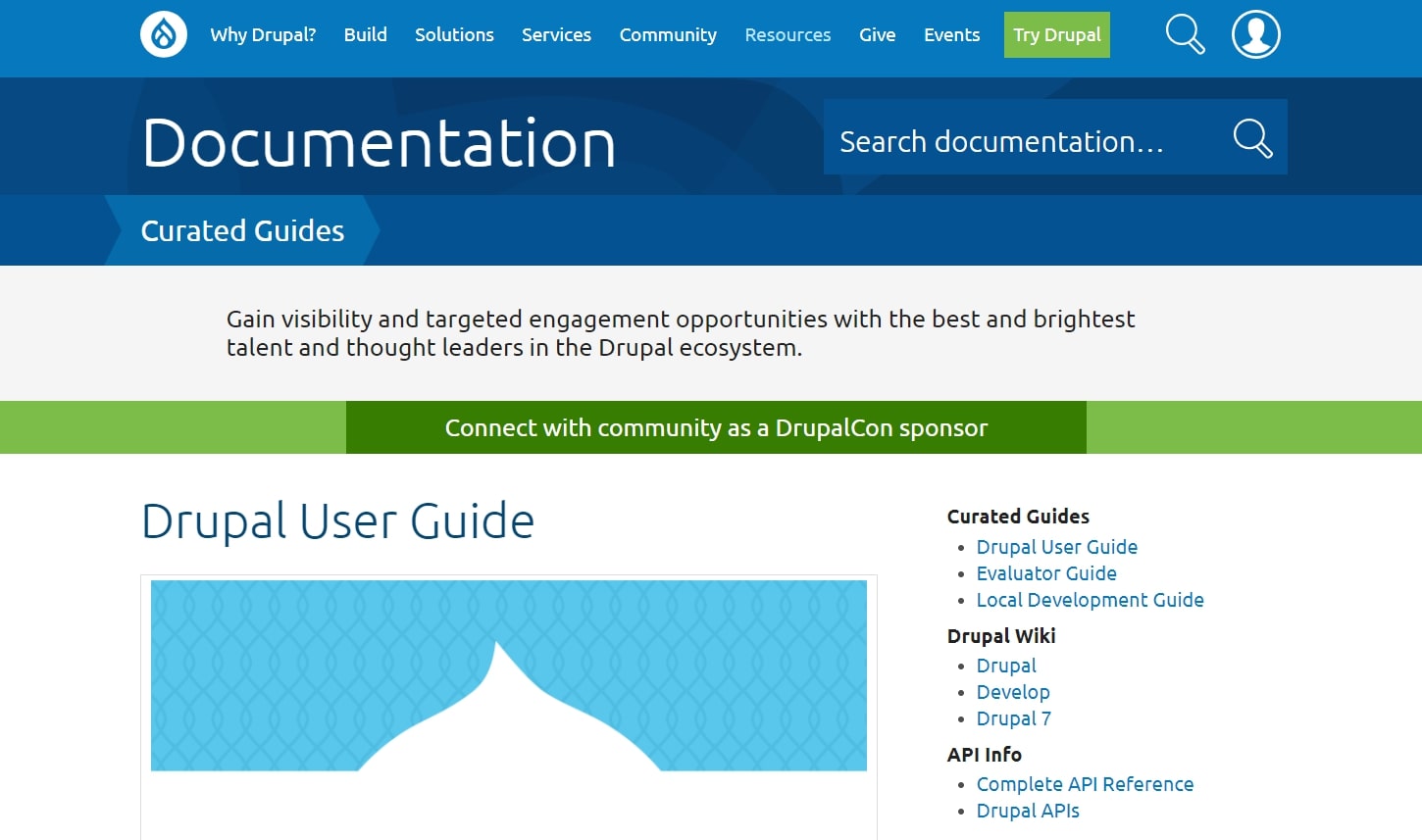Open the Why Drupal? menu
Image resolution: width=1422 pixels, height=840 pixels.
[x=262, y=34]
